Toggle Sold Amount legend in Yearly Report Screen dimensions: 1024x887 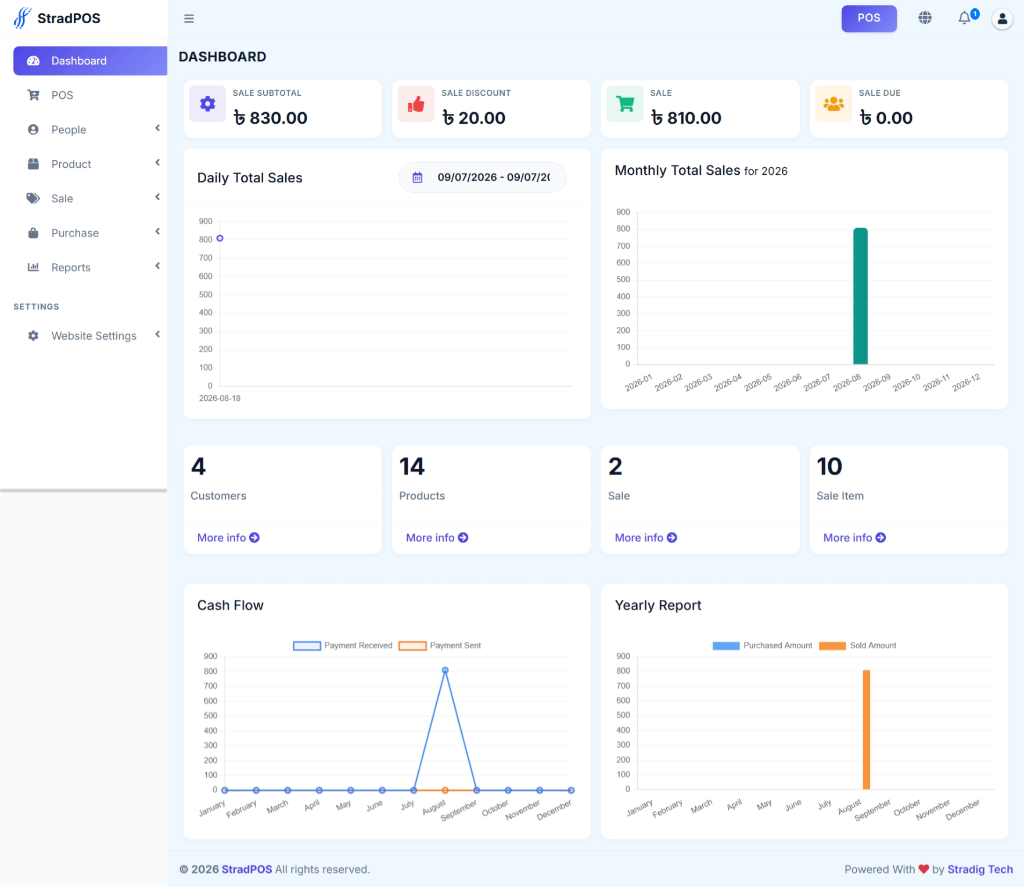857,645
